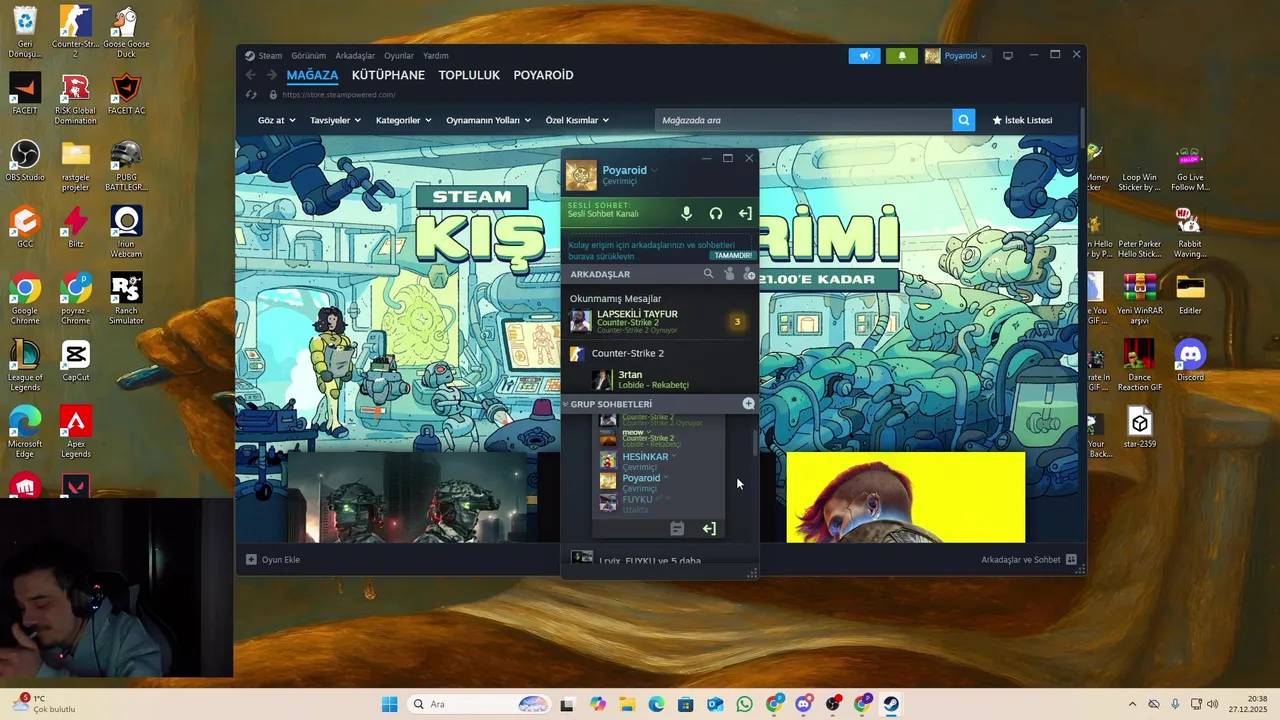This screenshot has height=720, width=1280.
Task: Use the friends list scrollbar
Action: 755,442
